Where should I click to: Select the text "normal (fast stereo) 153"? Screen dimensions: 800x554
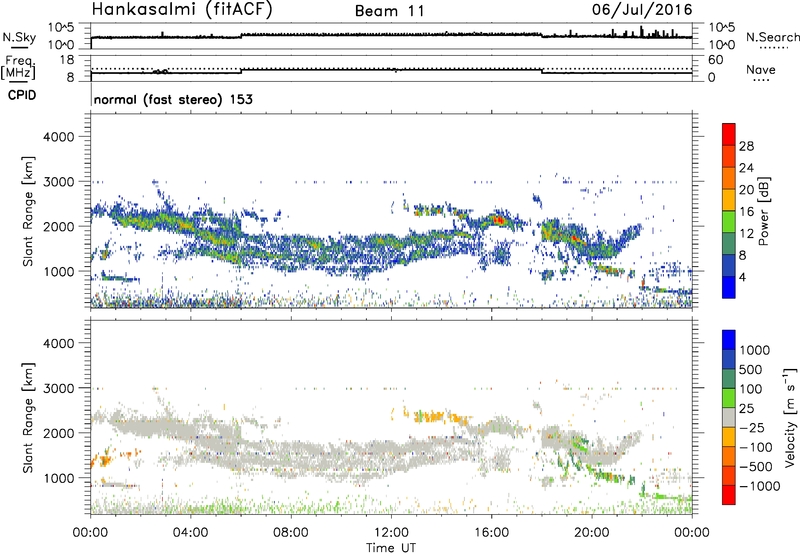pyautogui.click(x=173, y=99)
